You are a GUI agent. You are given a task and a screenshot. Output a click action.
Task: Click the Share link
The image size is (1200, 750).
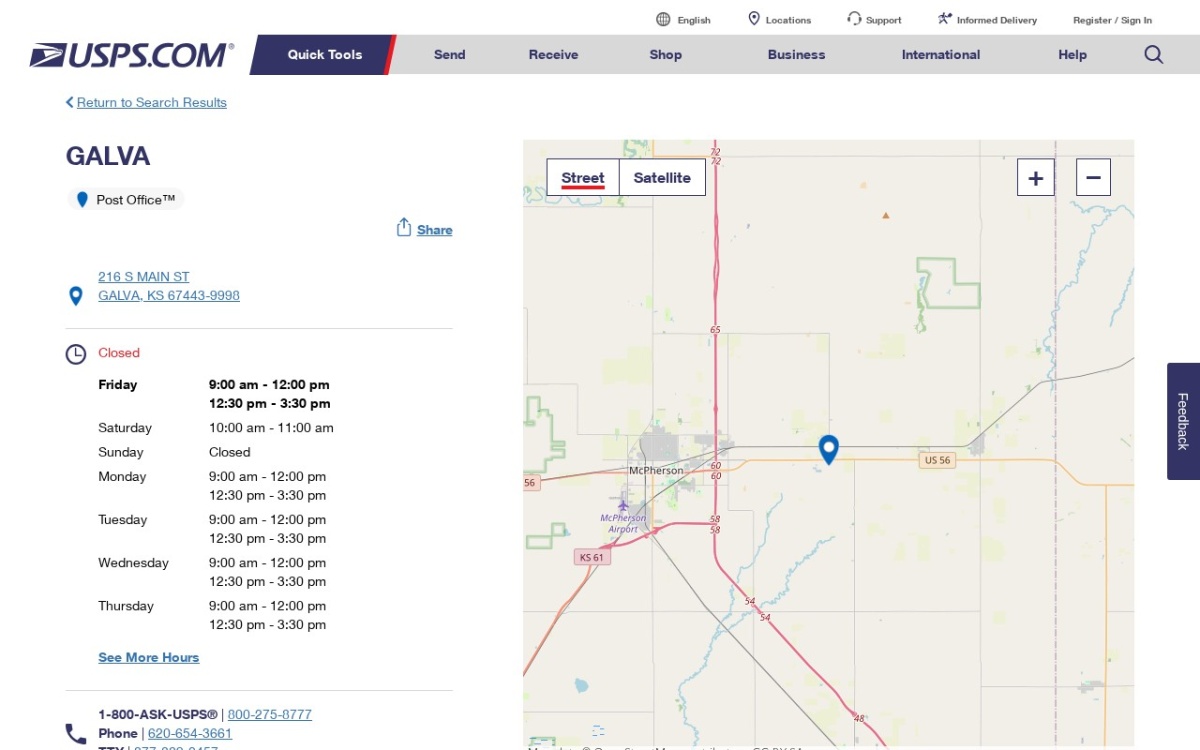pos(435,230)
